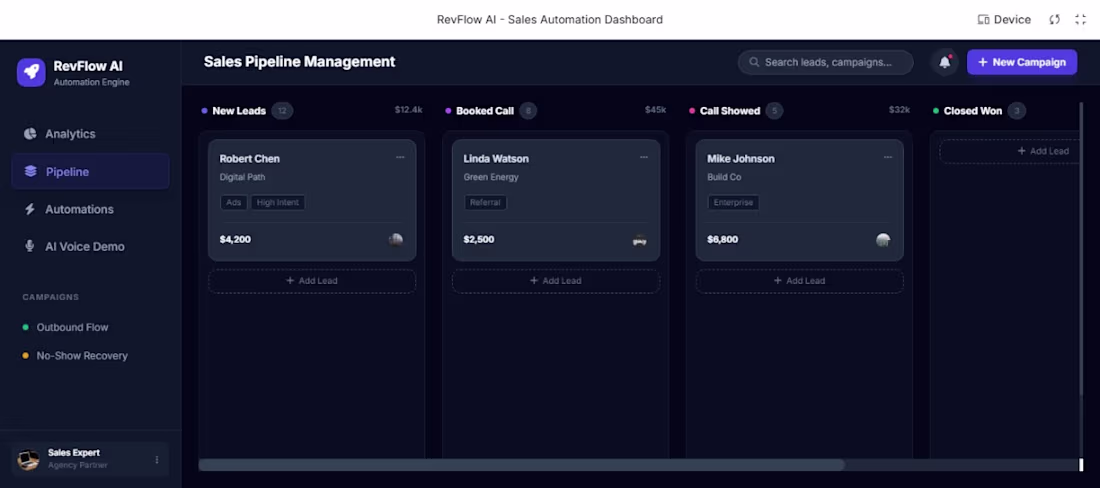Image resolution: width=1100 pixels, height=488 pixels.
Task: Select Pipeline in the sidebar
Action: [x=90, y=171]
